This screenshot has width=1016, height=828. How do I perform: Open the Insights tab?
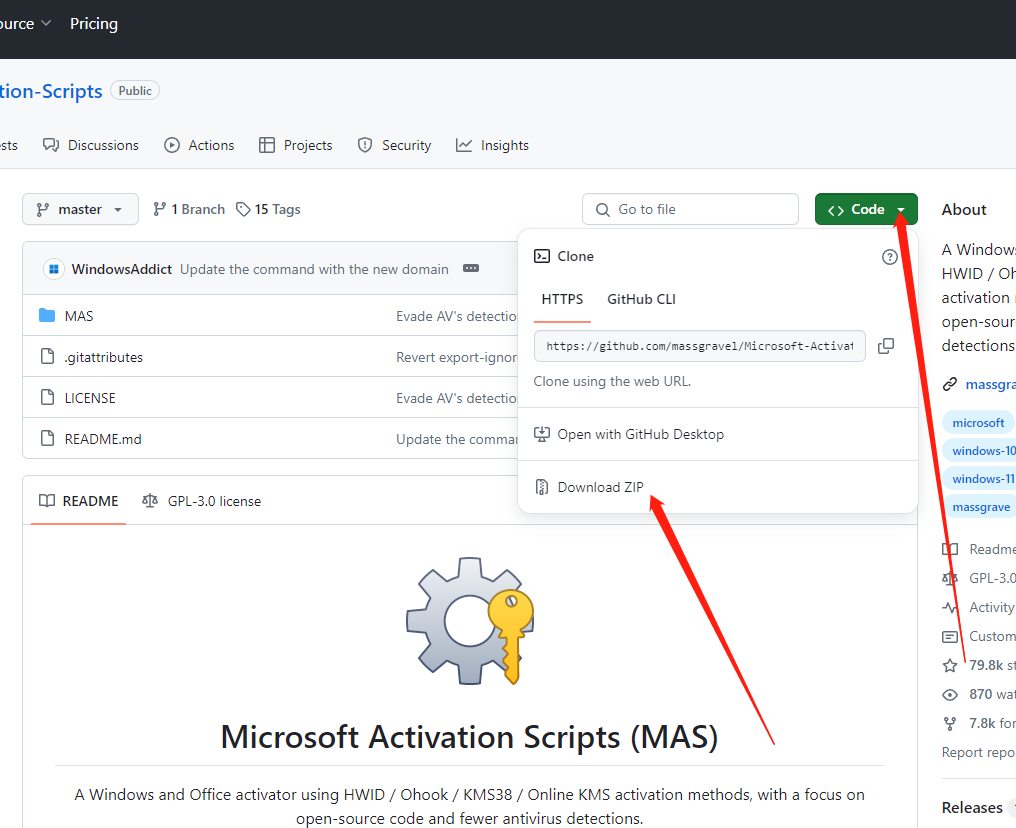(x=492, y=145)
